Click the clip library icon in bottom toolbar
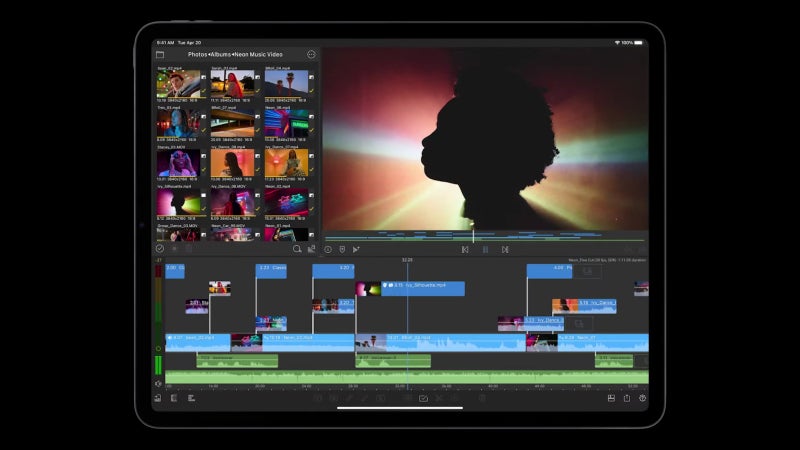The image size is (800, 450). point(174,398)
